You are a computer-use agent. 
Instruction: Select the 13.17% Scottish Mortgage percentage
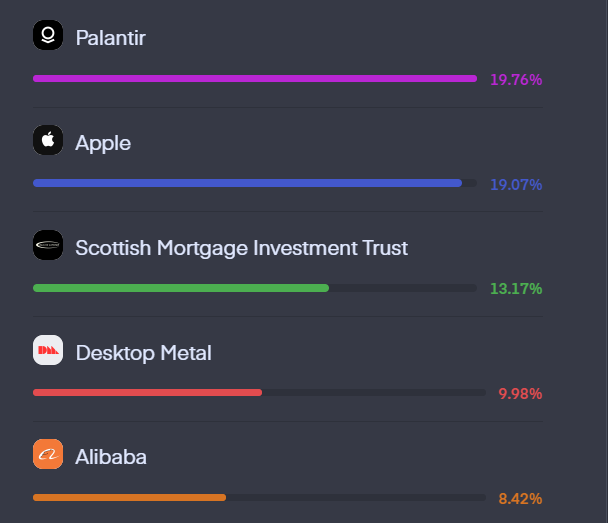tap(516, 289)
